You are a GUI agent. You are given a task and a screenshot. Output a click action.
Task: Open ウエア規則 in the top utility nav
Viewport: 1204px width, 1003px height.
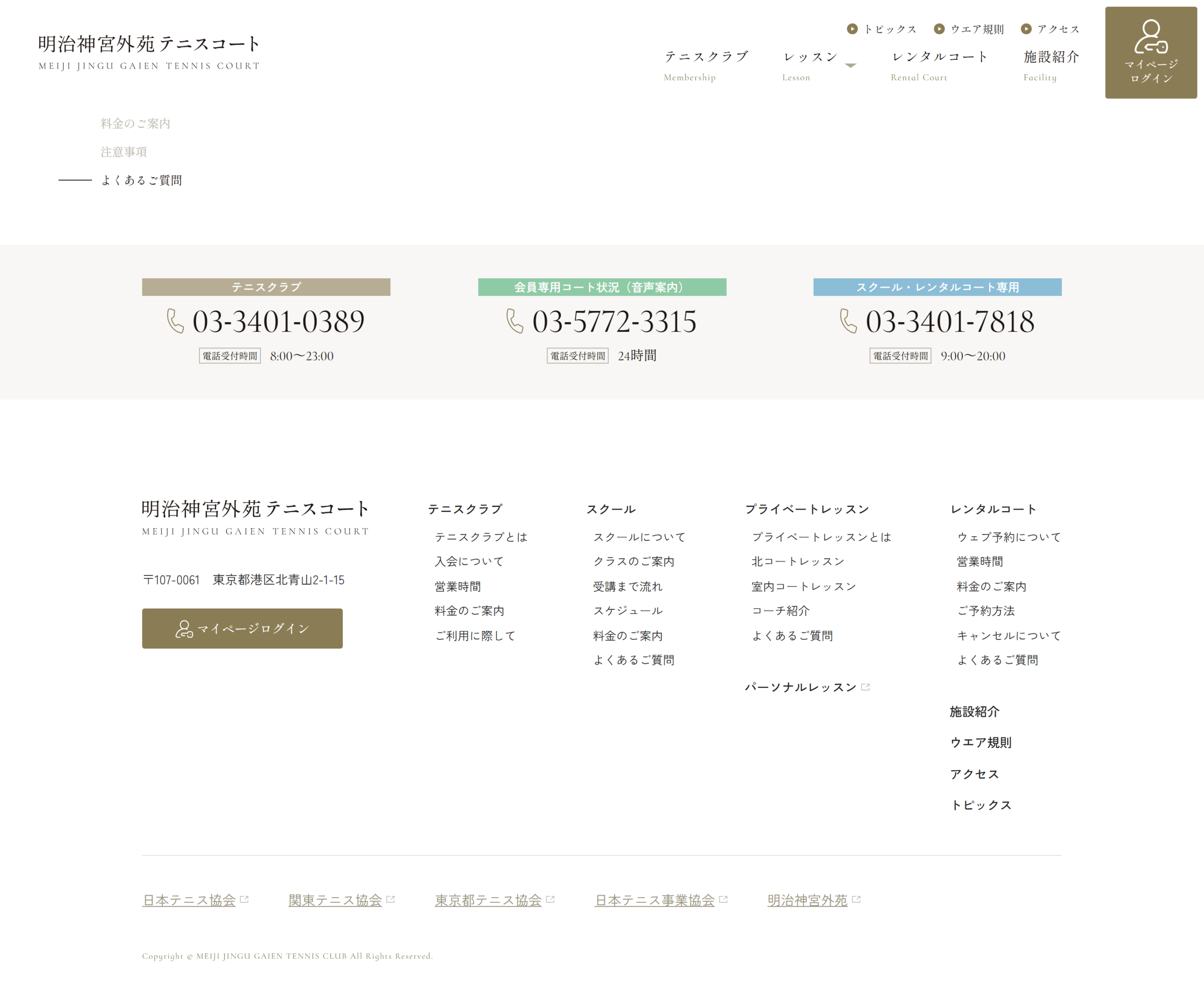(977, 29)
